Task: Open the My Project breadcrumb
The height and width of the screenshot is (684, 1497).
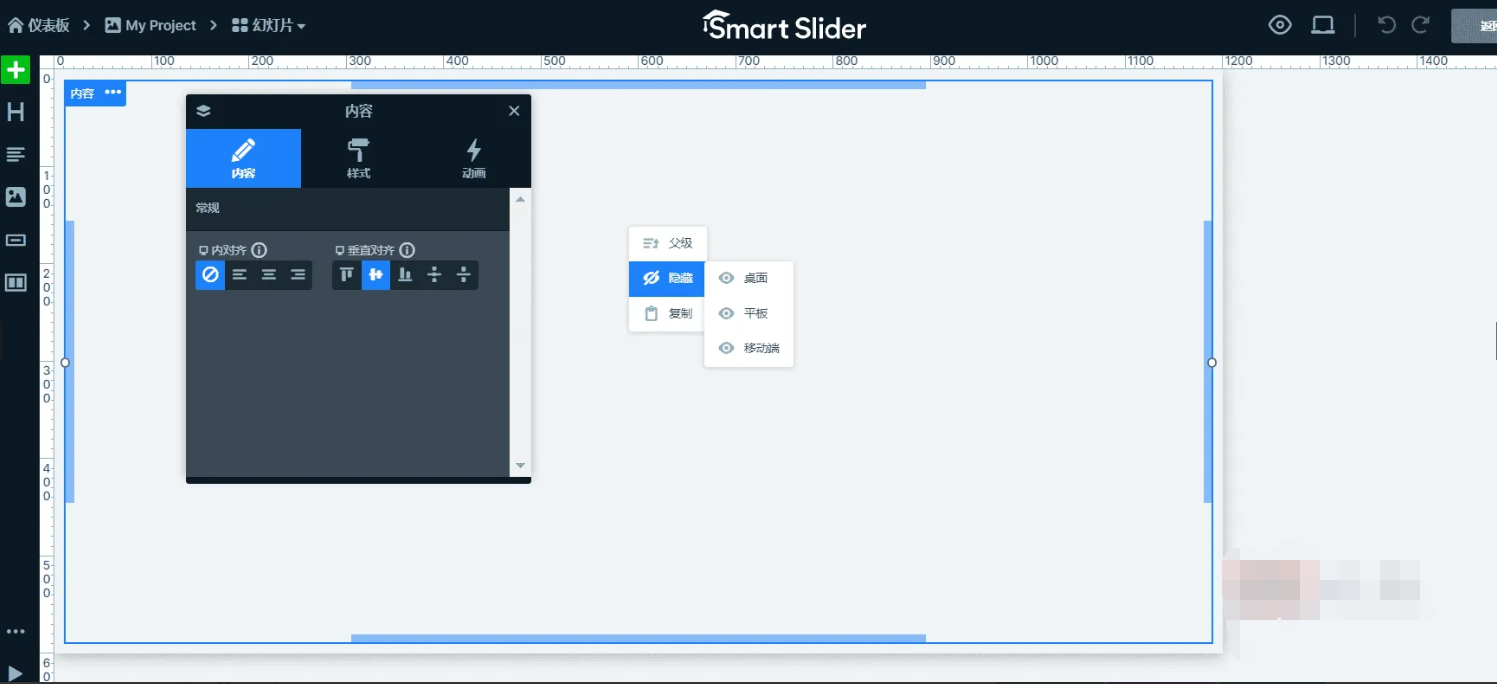Action: click(x=150, y=25)
